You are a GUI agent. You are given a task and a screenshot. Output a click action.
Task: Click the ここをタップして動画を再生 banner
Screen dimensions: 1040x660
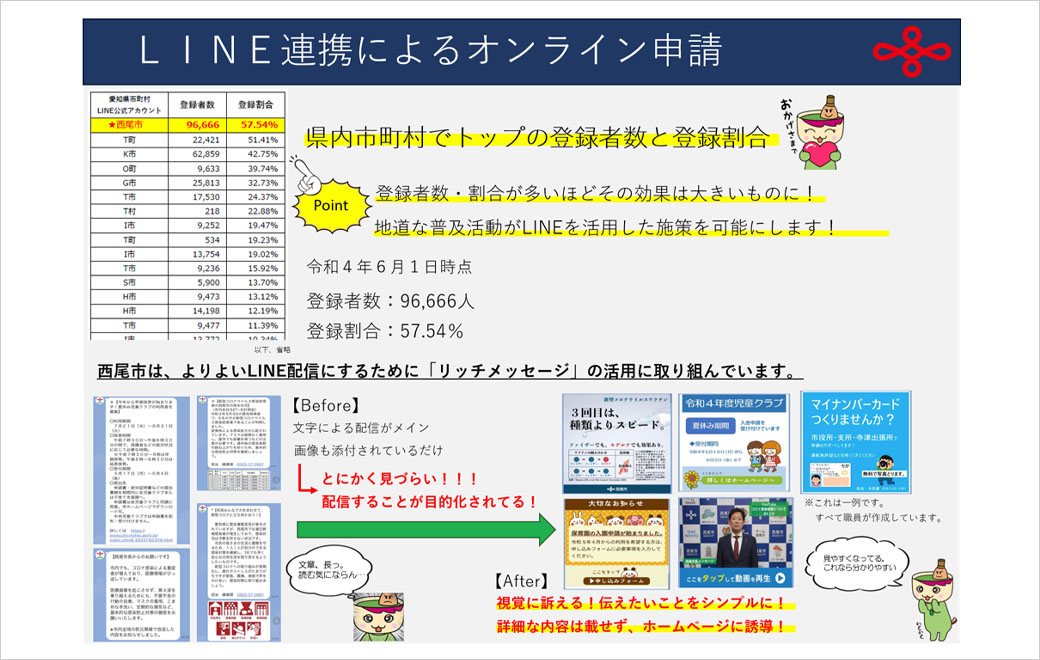point(736,578)
